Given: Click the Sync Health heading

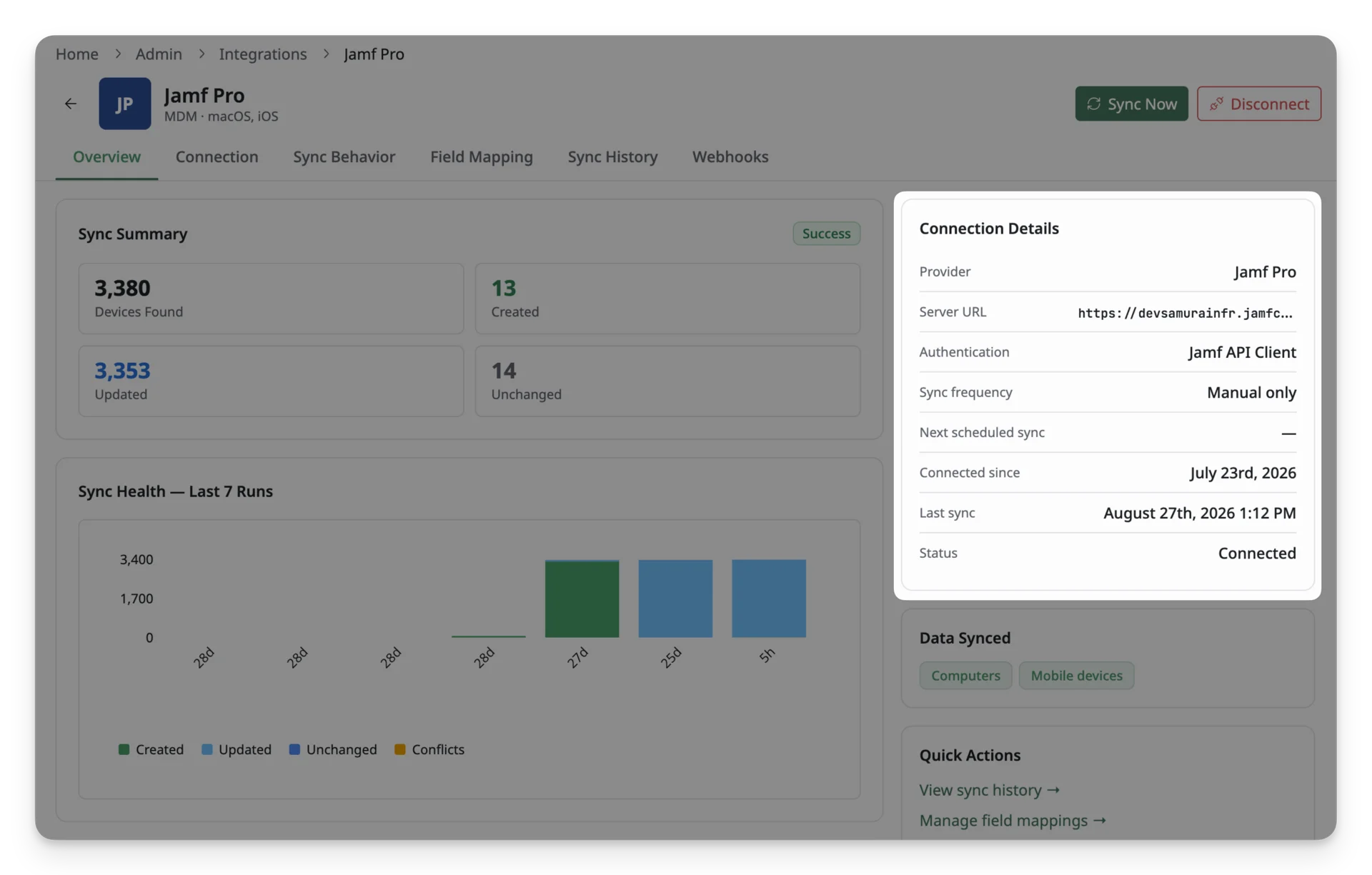Looking at the screenshot, I should (175, 491).
